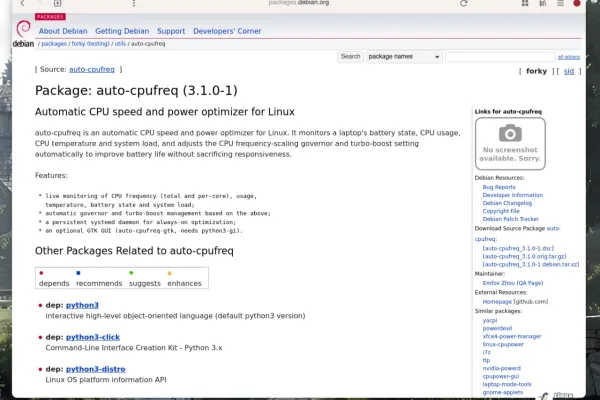The height and width of the screenshot is (400, 600).
Task: Open python3-distro dependency link
Action: [x=96, y=369]
